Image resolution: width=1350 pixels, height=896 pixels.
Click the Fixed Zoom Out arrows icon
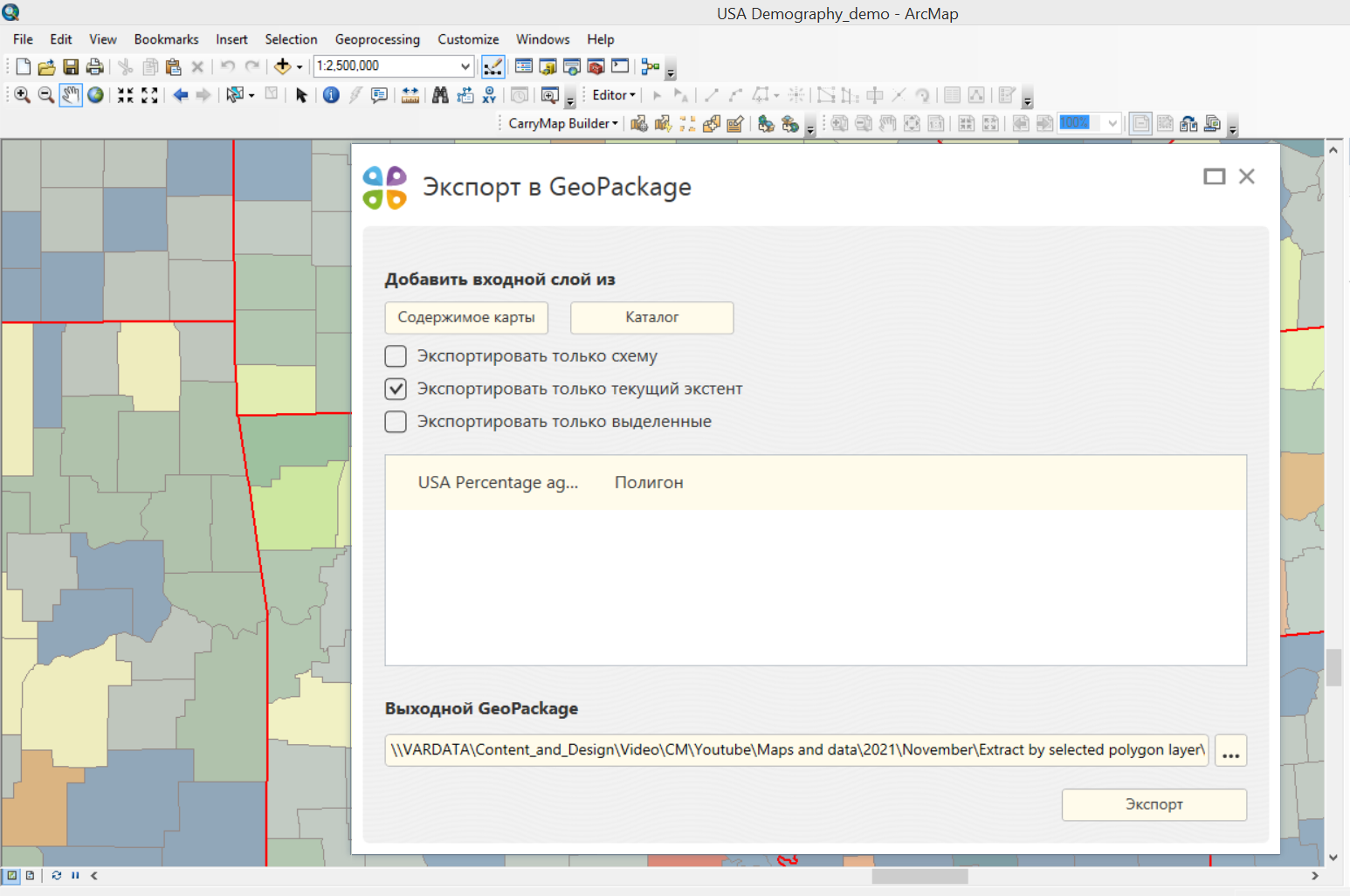150,95
